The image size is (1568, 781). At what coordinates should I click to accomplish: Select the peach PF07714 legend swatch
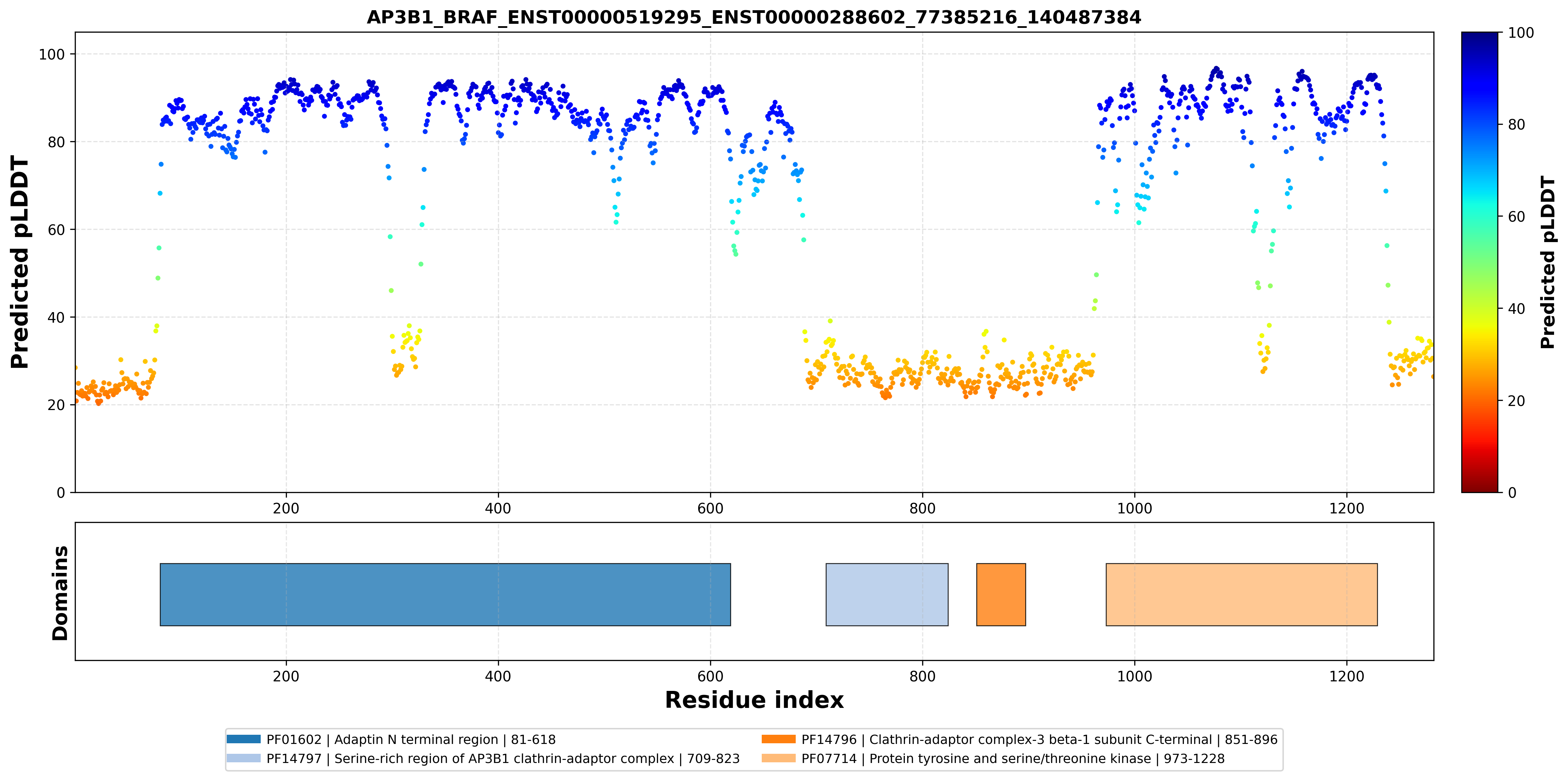[778, 758]
